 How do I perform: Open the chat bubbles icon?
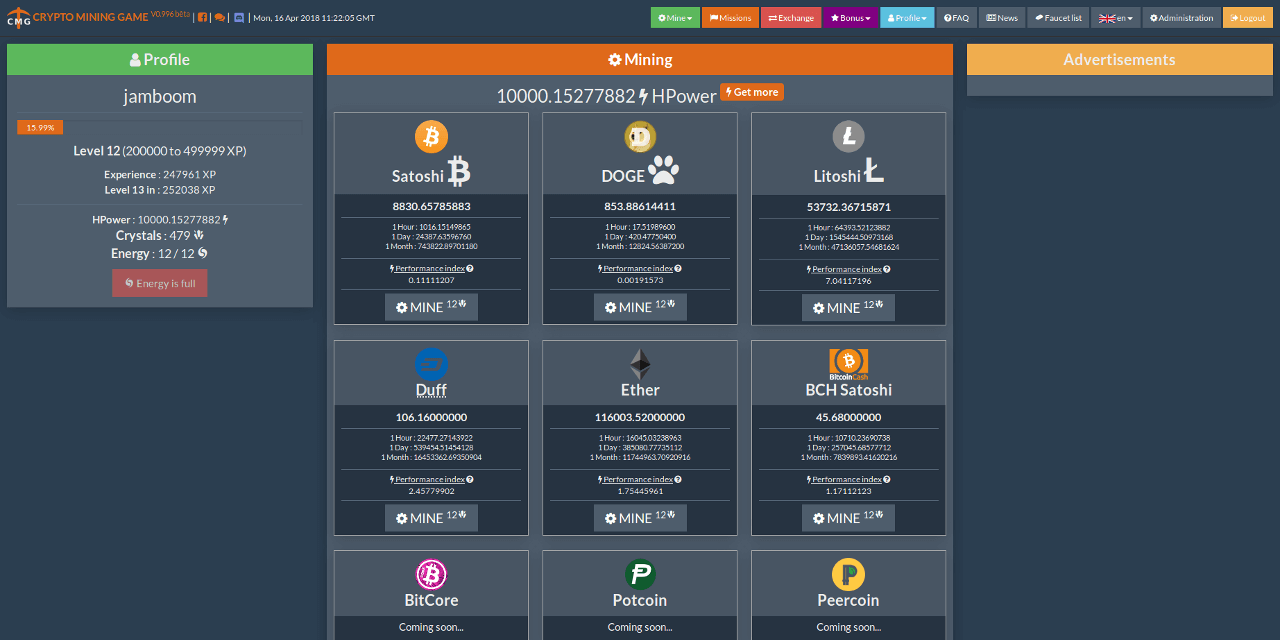pyautogui.click(x=220, y=18)
